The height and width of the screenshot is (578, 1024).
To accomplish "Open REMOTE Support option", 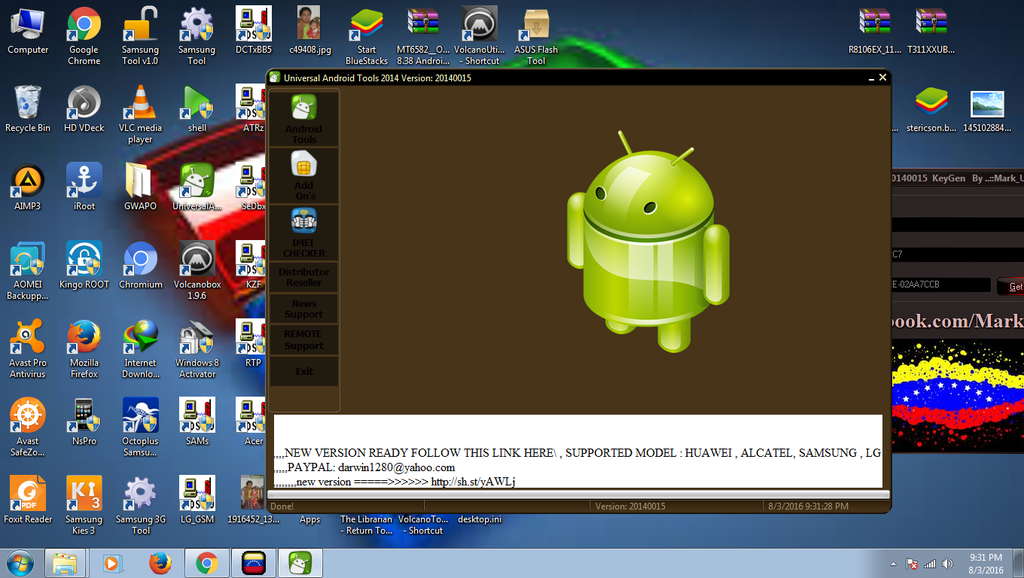I will tap(304, 340).
